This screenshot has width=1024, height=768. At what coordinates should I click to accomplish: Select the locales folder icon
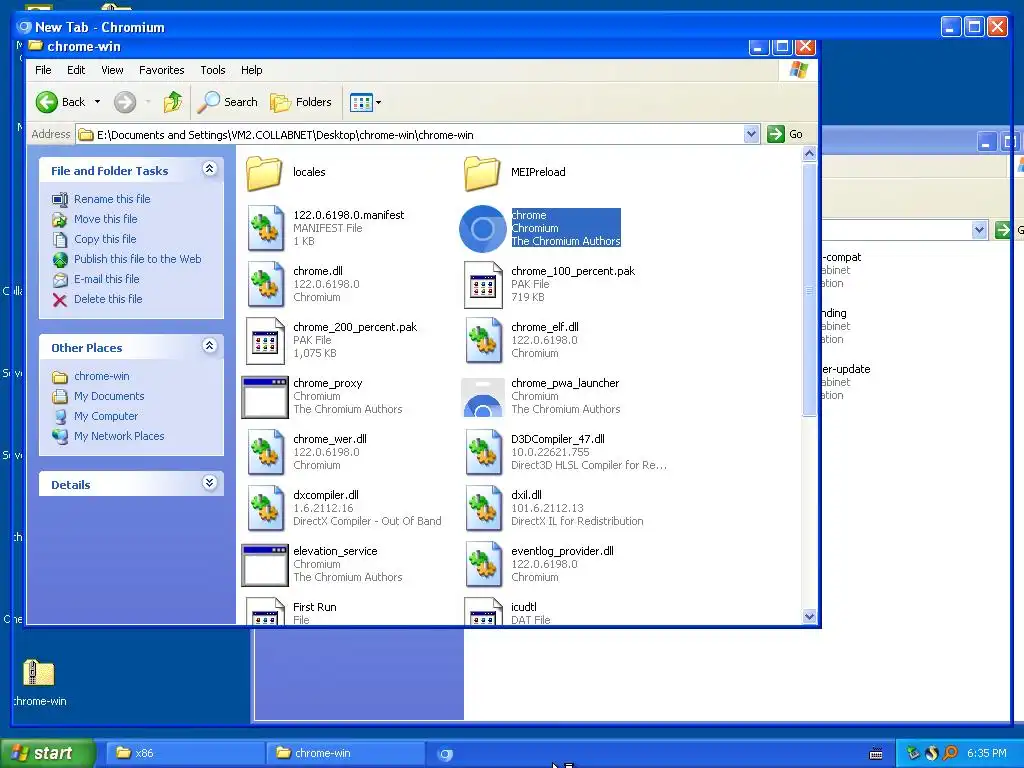pos(264,173)
